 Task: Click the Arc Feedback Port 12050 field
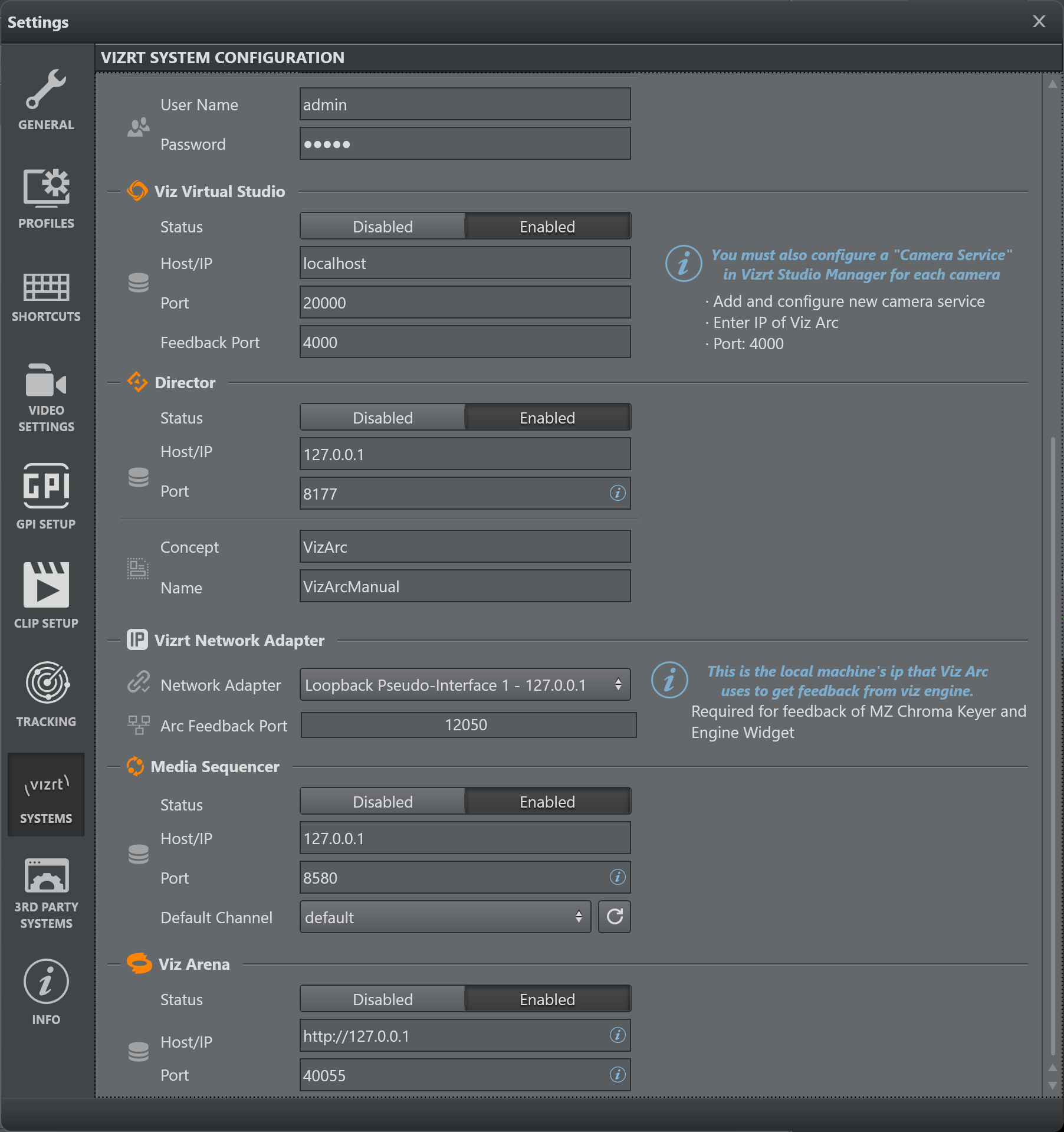(x=468, y=724)
